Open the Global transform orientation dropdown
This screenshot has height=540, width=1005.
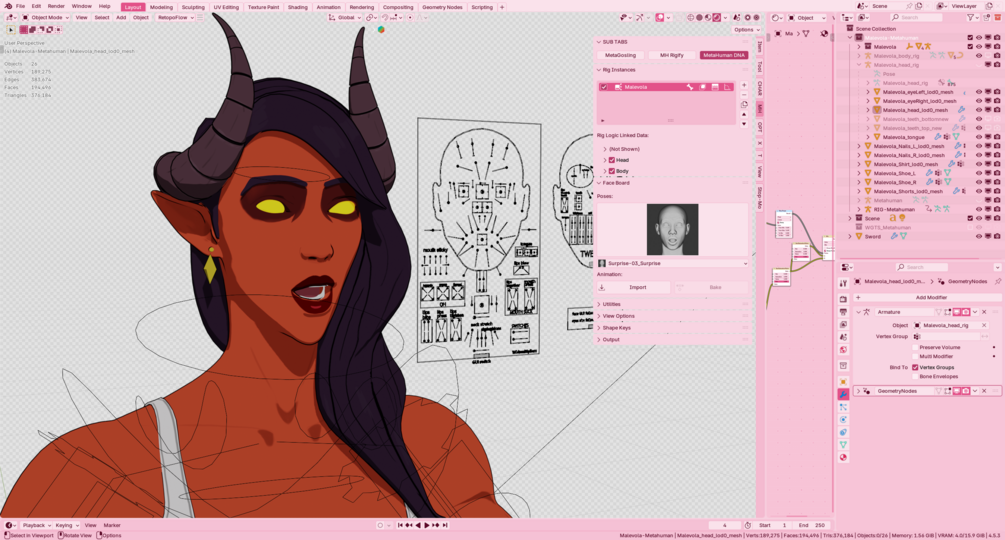click(345, 17)
